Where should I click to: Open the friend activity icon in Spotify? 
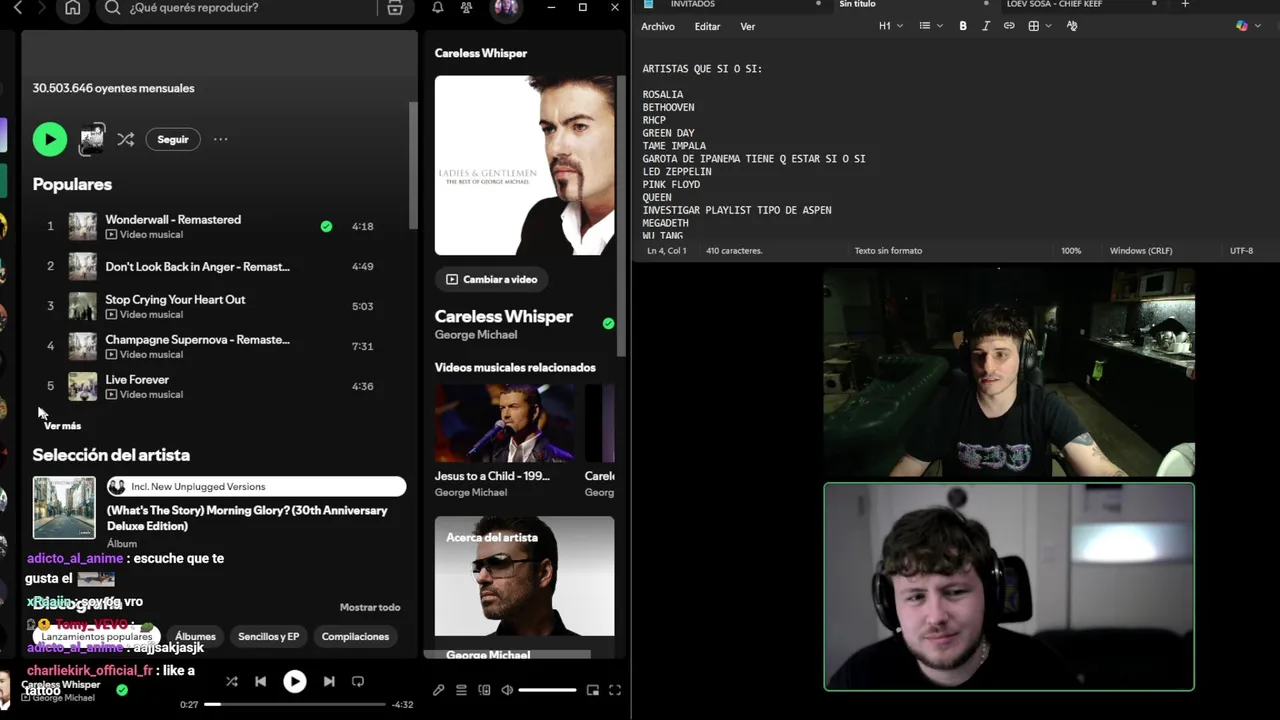466,8
